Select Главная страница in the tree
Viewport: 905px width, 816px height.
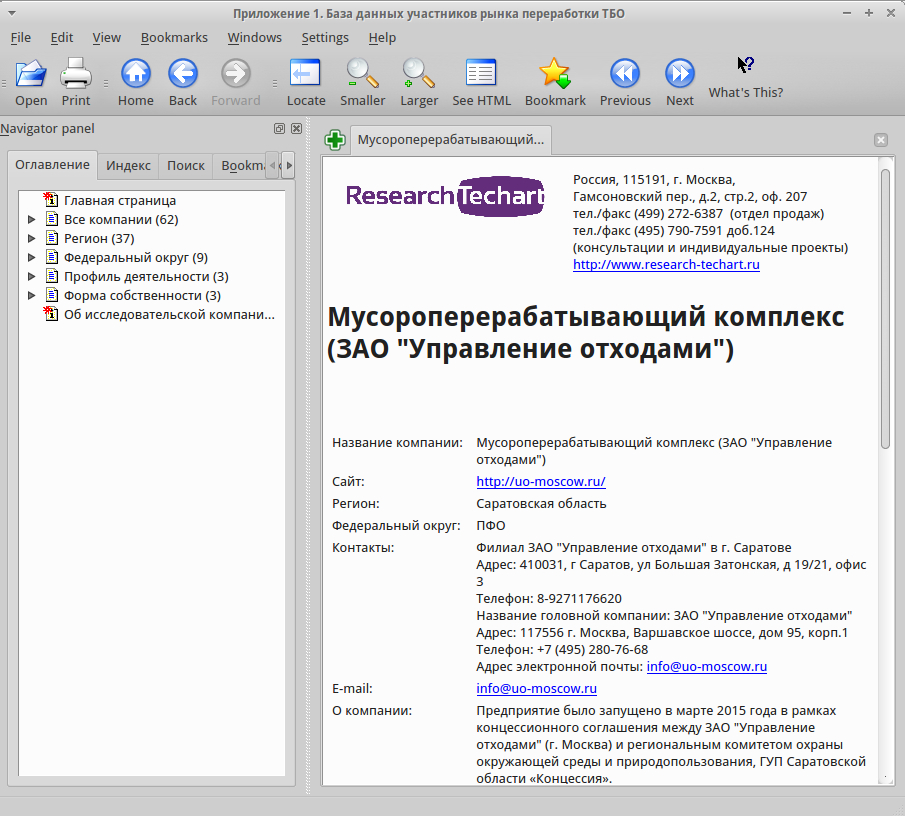tap(120, 200)
